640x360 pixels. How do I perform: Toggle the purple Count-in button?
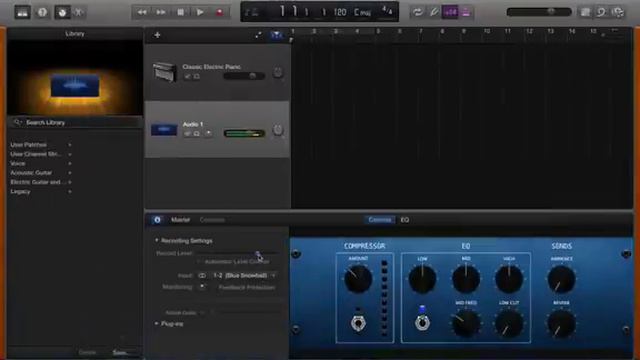click(x=450, y=12)
